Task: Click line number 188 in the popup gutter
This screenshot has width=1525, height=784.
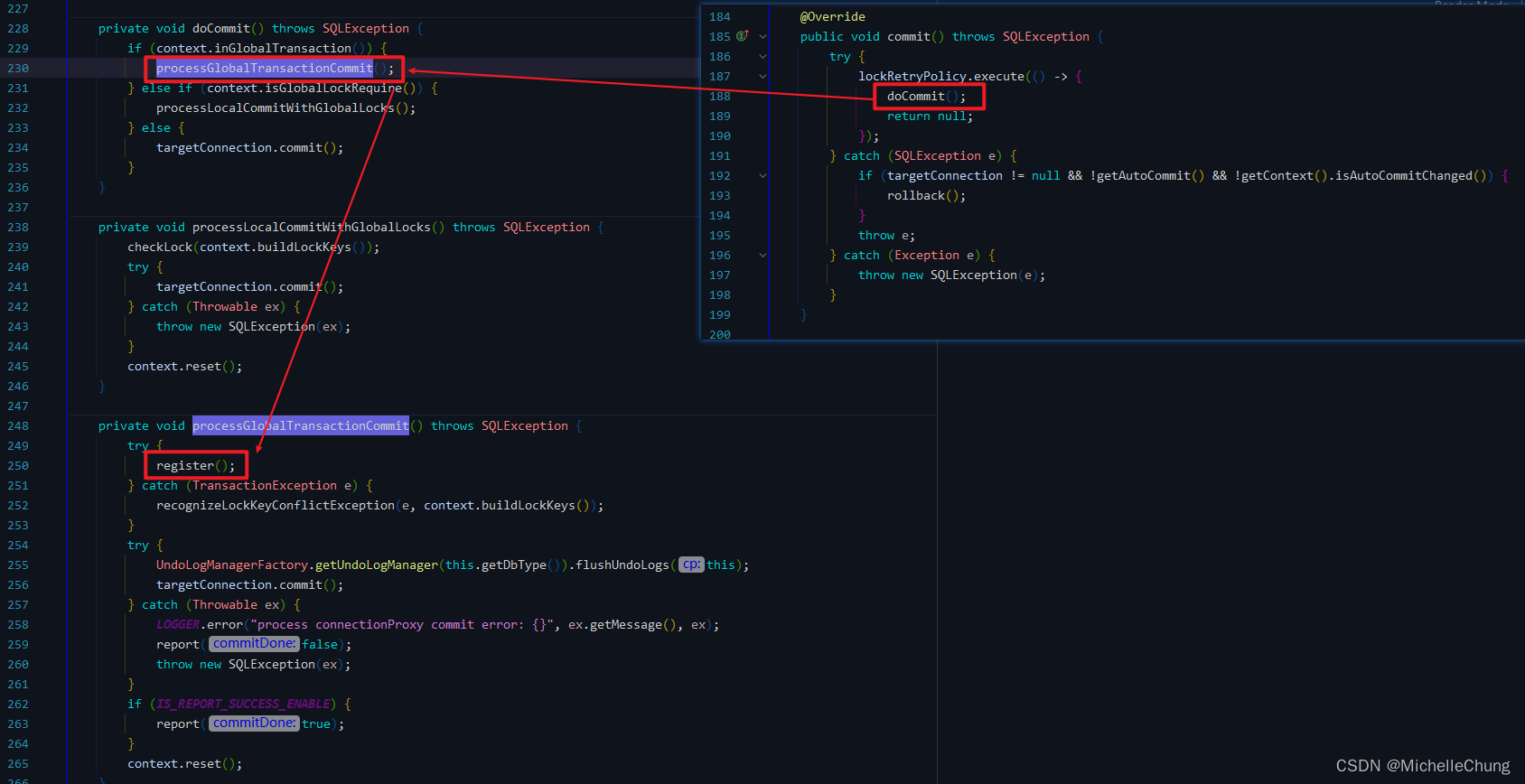Action: 720,97
